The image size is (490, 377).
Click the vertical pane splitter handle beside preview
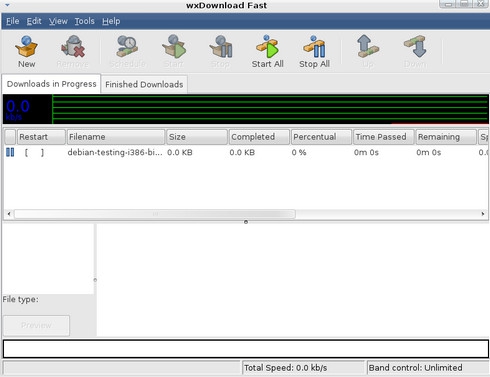point(95,280)
